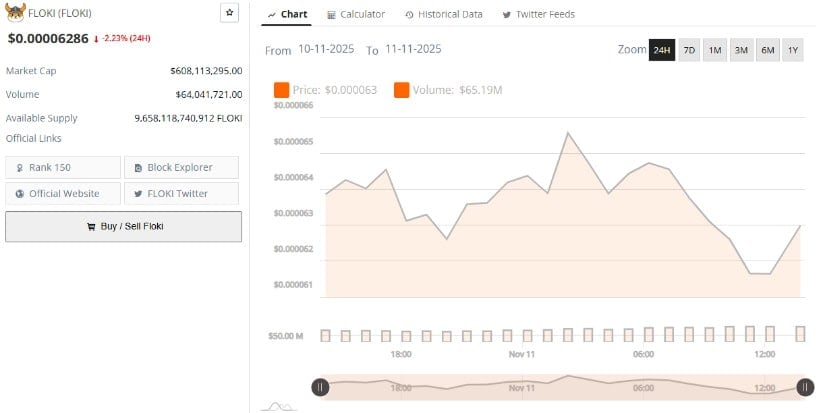Click the FLOKI coin logo
Screen dimensions: 825x413
(x=15, y=13)
